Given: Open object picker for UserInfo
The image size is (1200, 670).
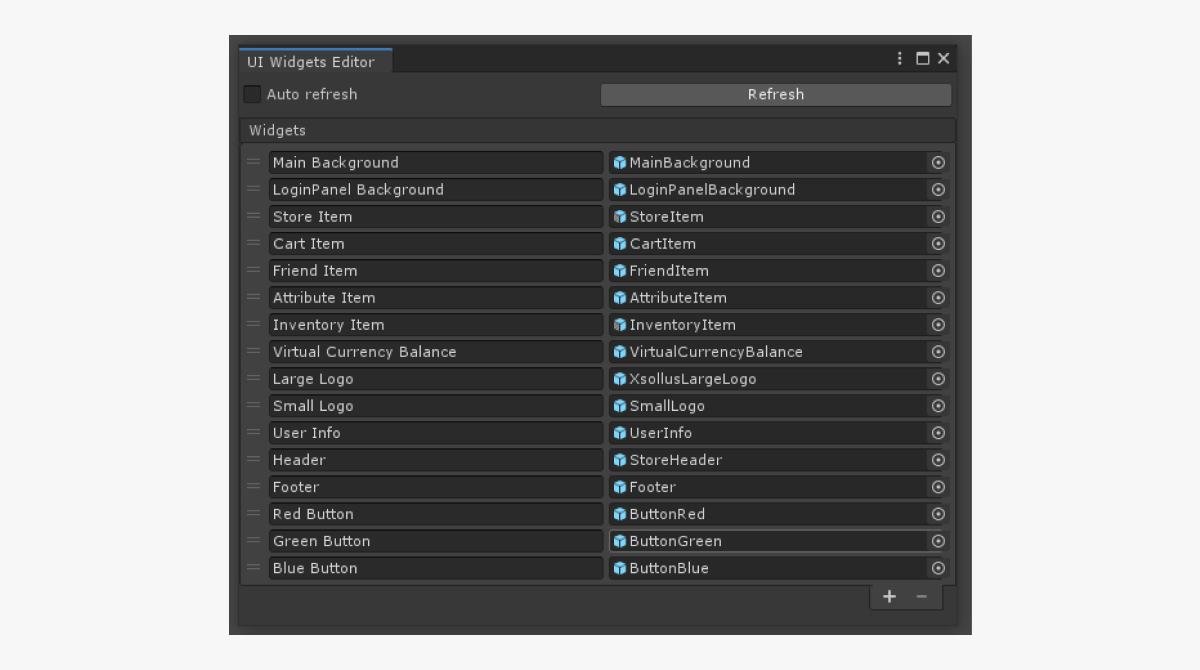Looking at the screenshot, I should point(938,433).
